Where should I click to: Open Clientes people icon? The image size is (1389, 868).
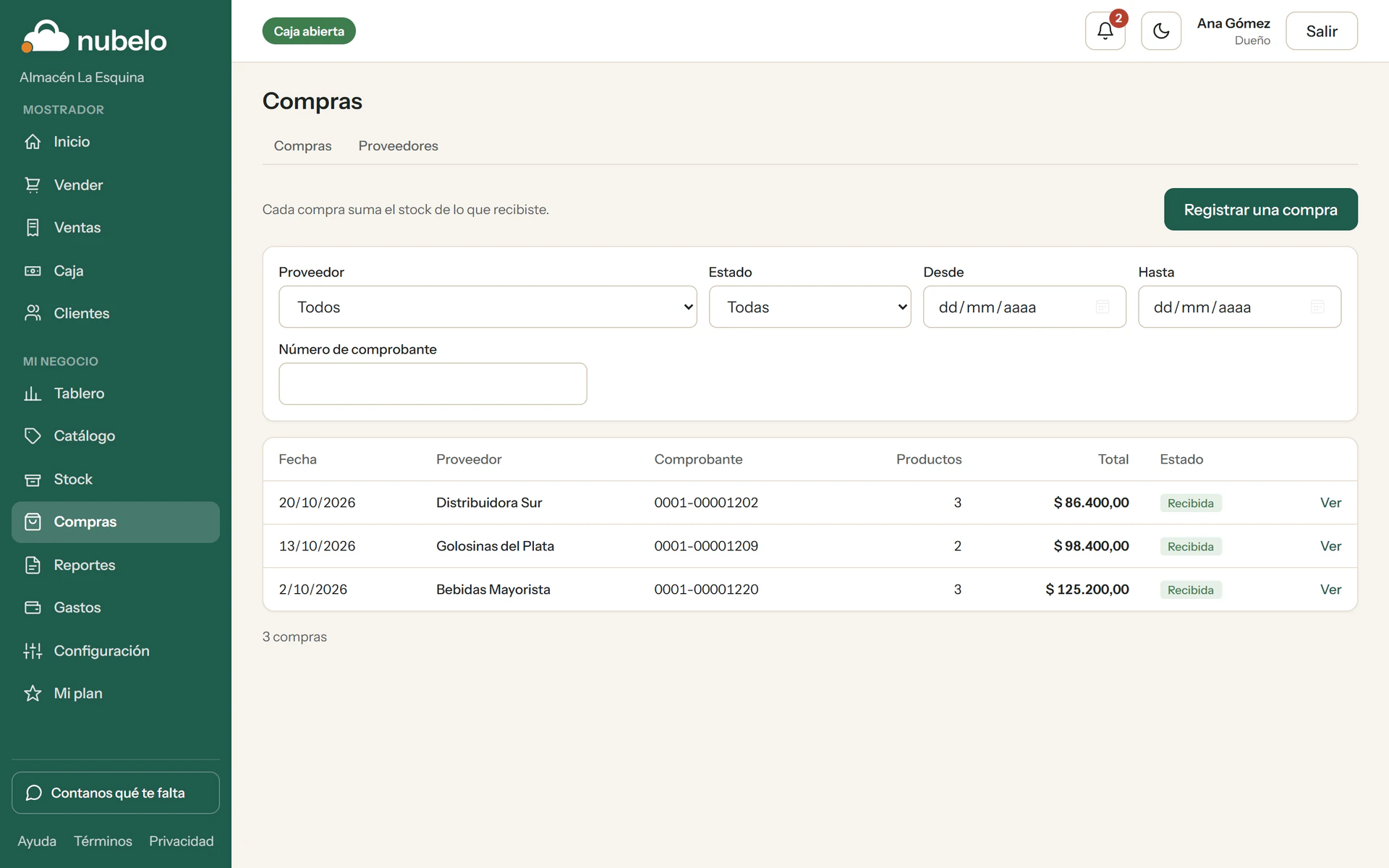tap(33, 313)
